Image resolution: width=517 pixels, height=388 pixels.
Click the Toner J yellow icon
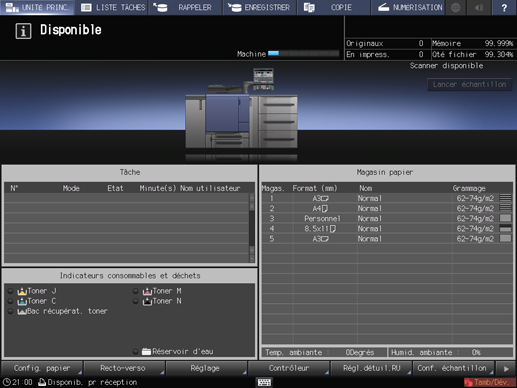click(x=22, y=291)
